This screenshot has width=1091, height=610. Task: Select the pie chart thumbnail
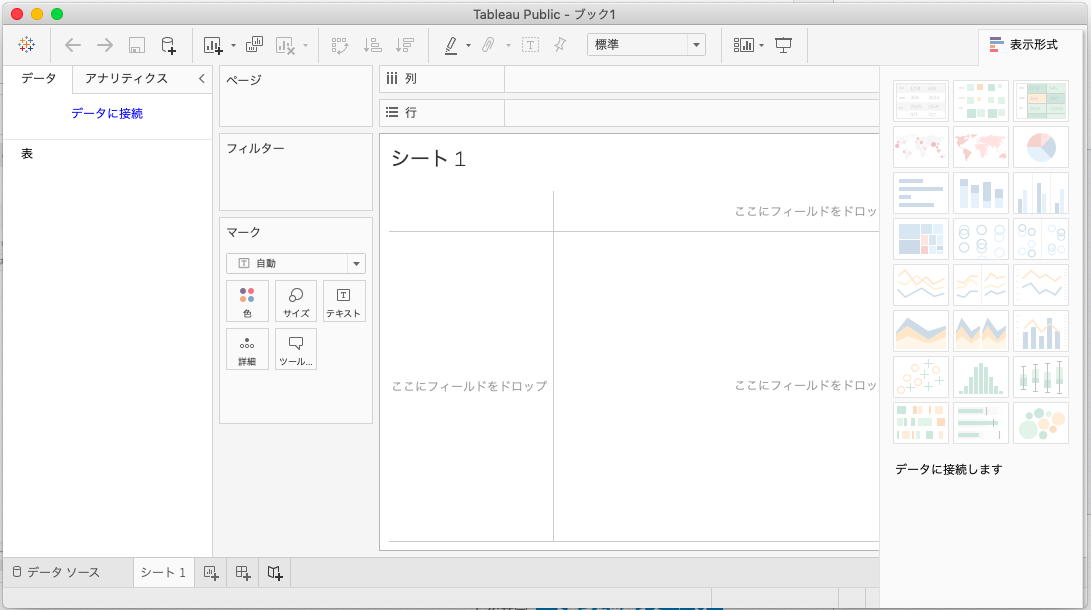pyautogui.click(x=1041, y=147)
